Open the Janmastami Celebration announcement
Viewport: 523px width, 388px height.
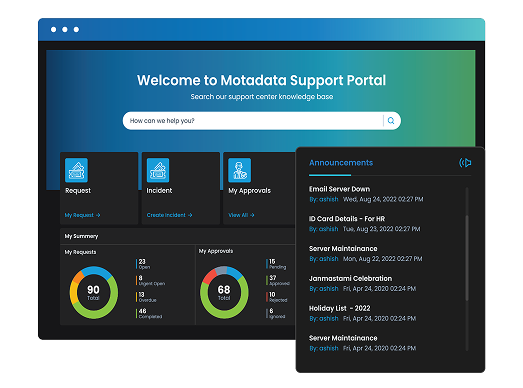[x=350, y=279]
